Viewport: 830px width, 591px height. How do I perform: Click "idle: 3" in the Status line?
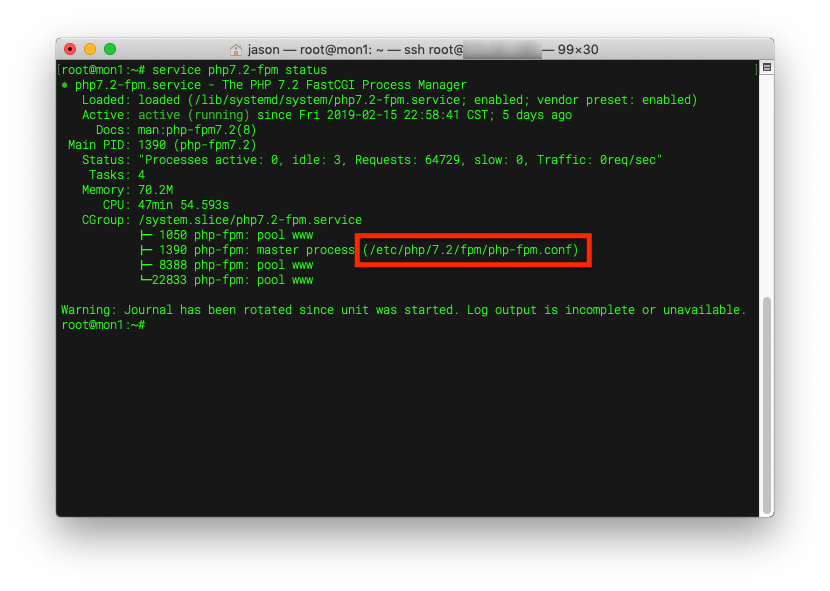click(x=316, y=160)
